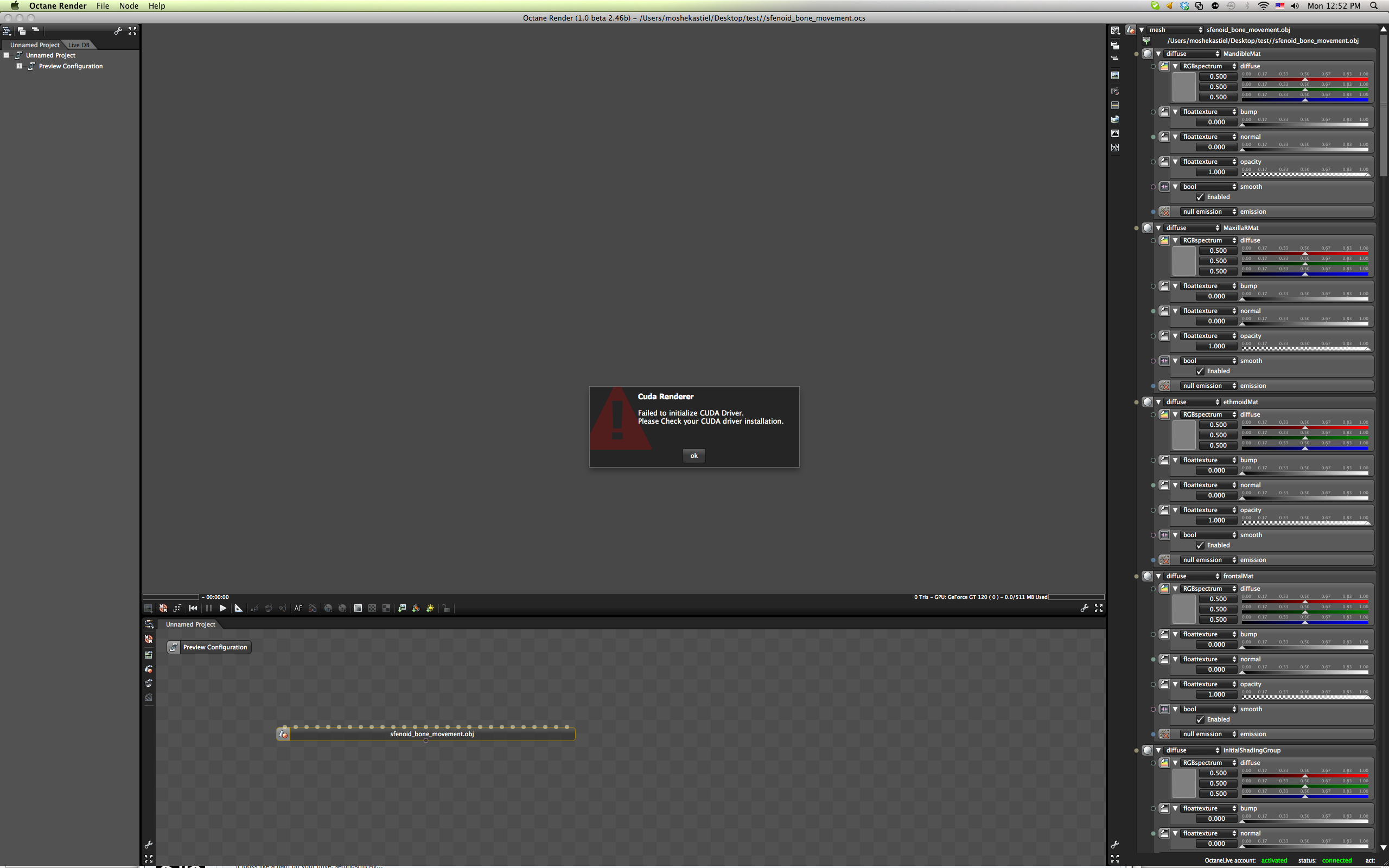Viewport: 1389px width, 868px height.
Task: Click the 3D glasses stereo icon
Action: 312,609
